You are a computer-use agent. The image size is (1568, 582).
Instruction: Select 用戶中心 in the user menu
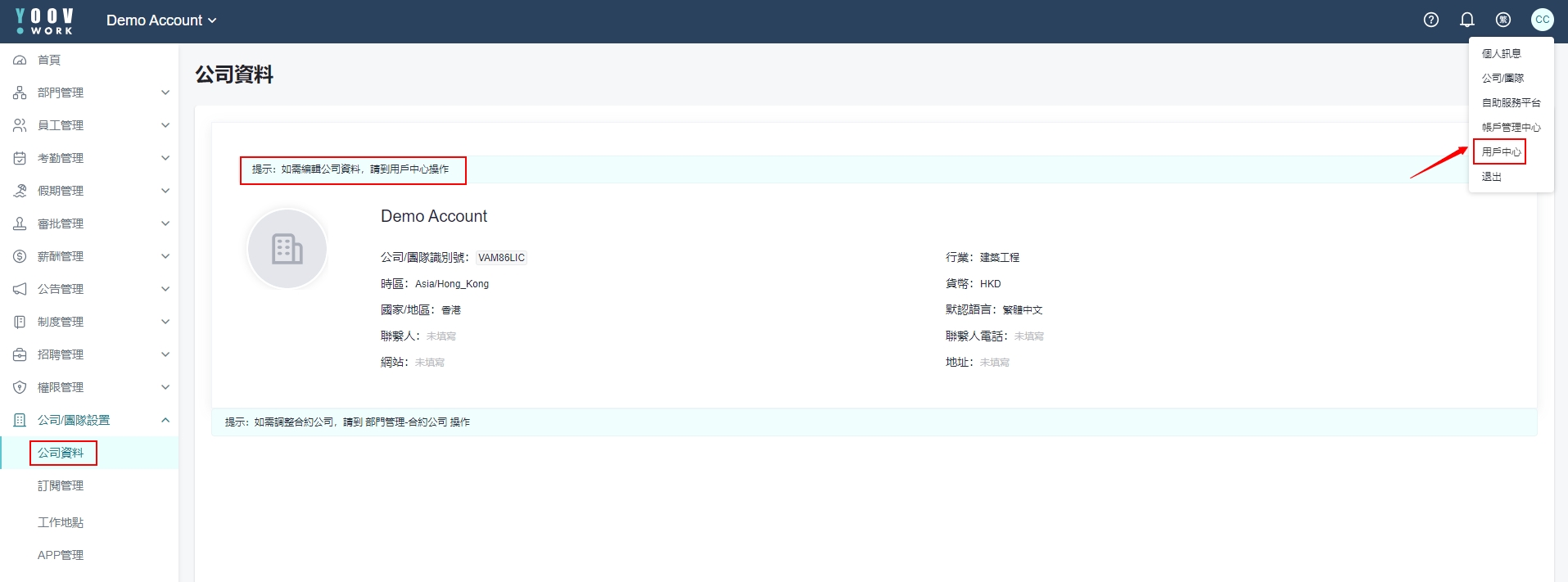[1500, 152]
